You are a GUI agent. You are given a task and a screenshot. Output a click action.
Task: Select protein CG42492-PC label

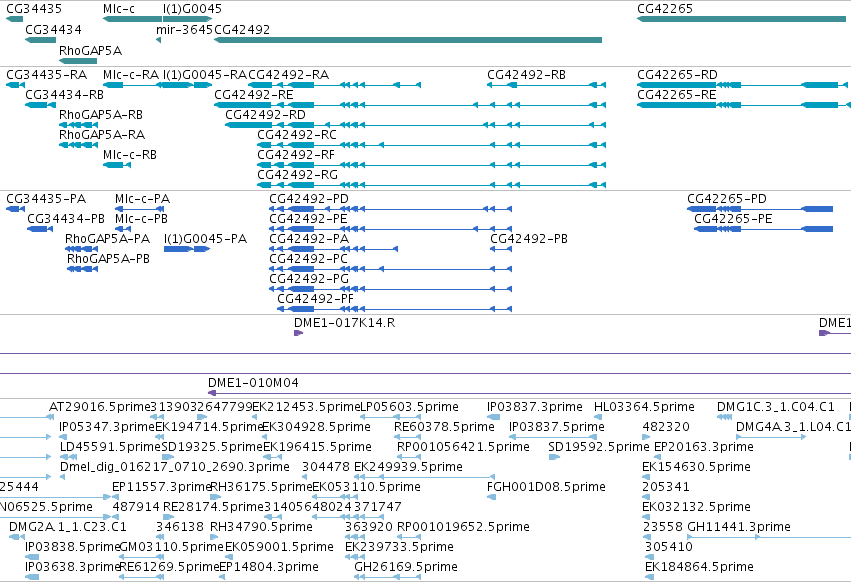[308, 259]
